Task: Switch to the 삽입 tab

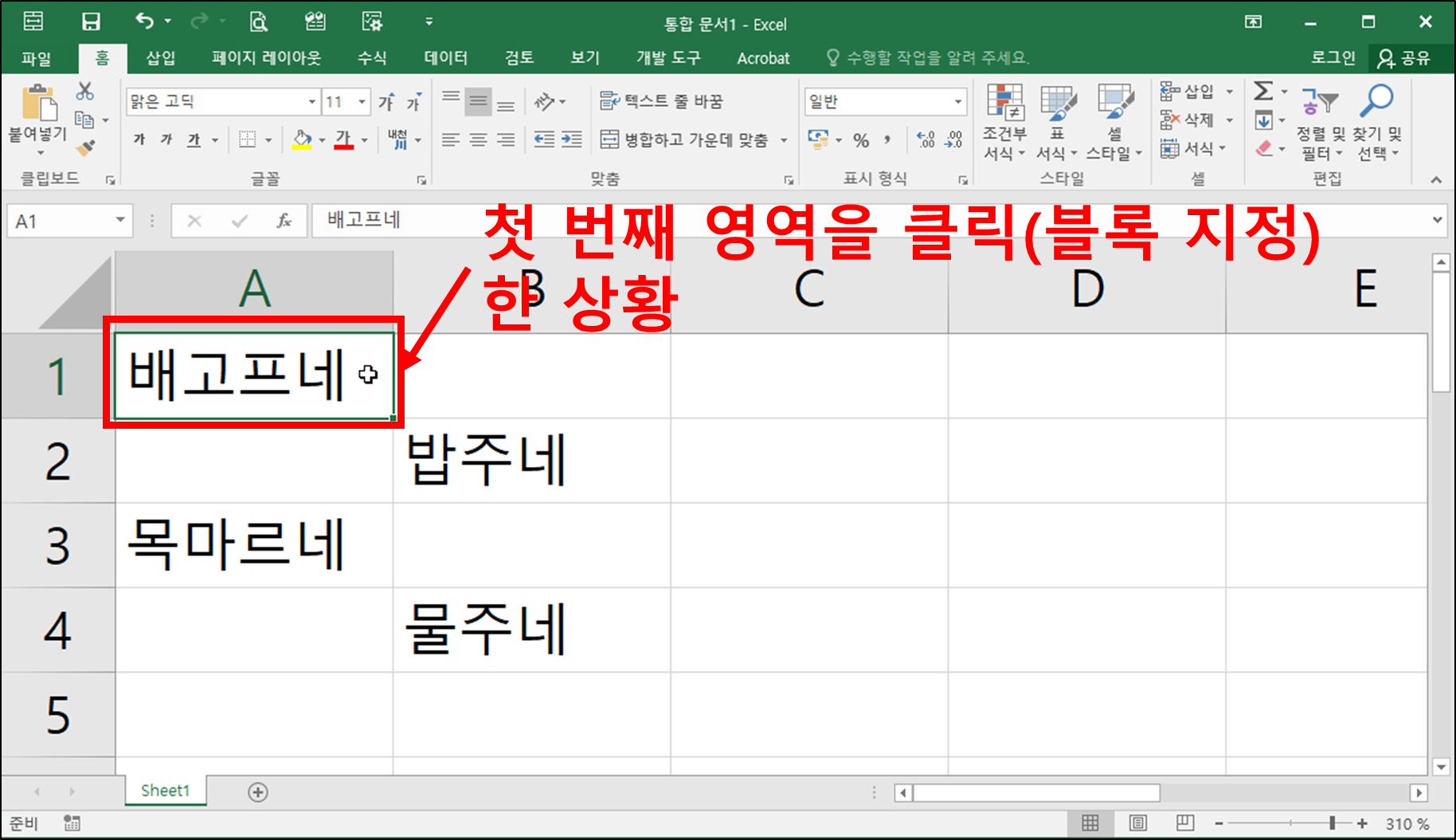Action: [x=160, y=58]
